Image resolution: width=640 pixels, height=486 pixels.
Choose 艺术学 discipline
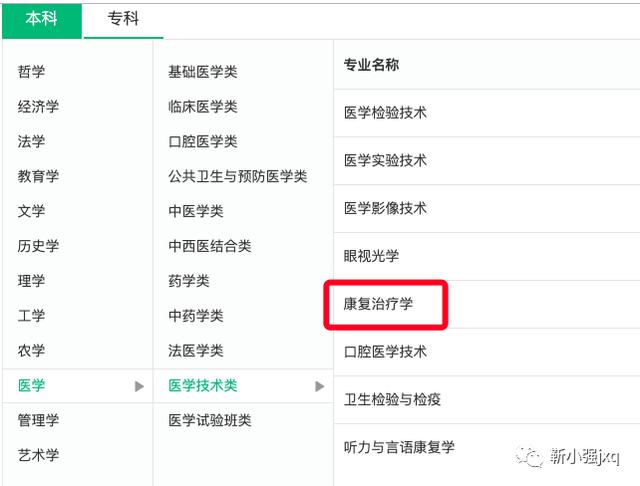[x=38, y=455]
